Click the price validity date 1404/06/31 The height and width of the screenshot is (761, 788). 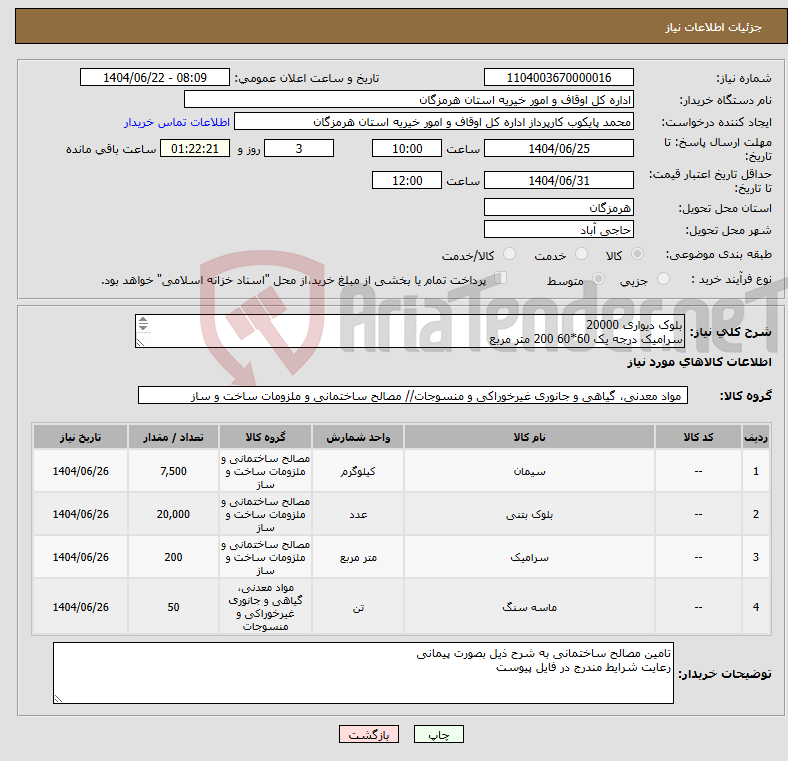coord(558,180)
